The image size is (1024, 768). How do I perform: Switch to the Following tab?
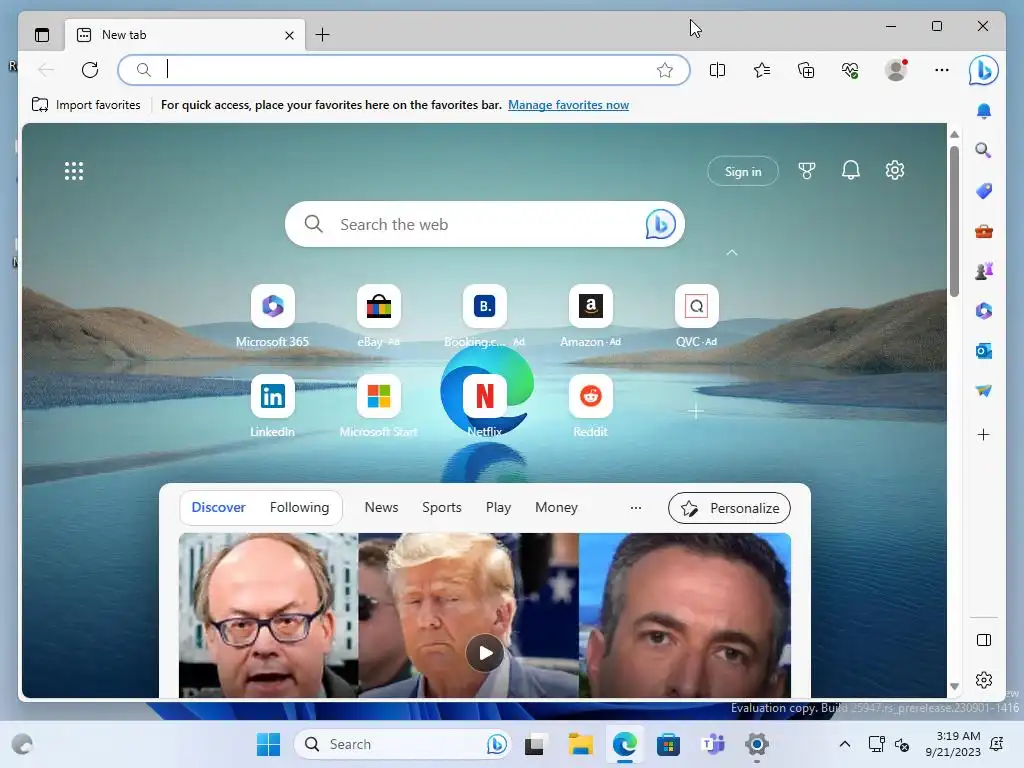299,507
